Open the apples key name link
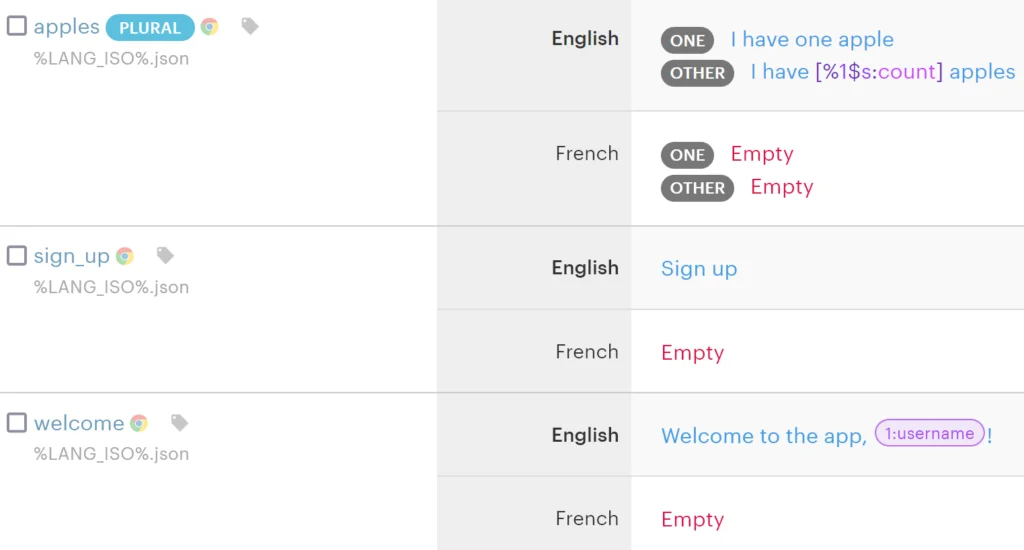This screenshot has width=1024, height=550. click(x=66, y=27)
